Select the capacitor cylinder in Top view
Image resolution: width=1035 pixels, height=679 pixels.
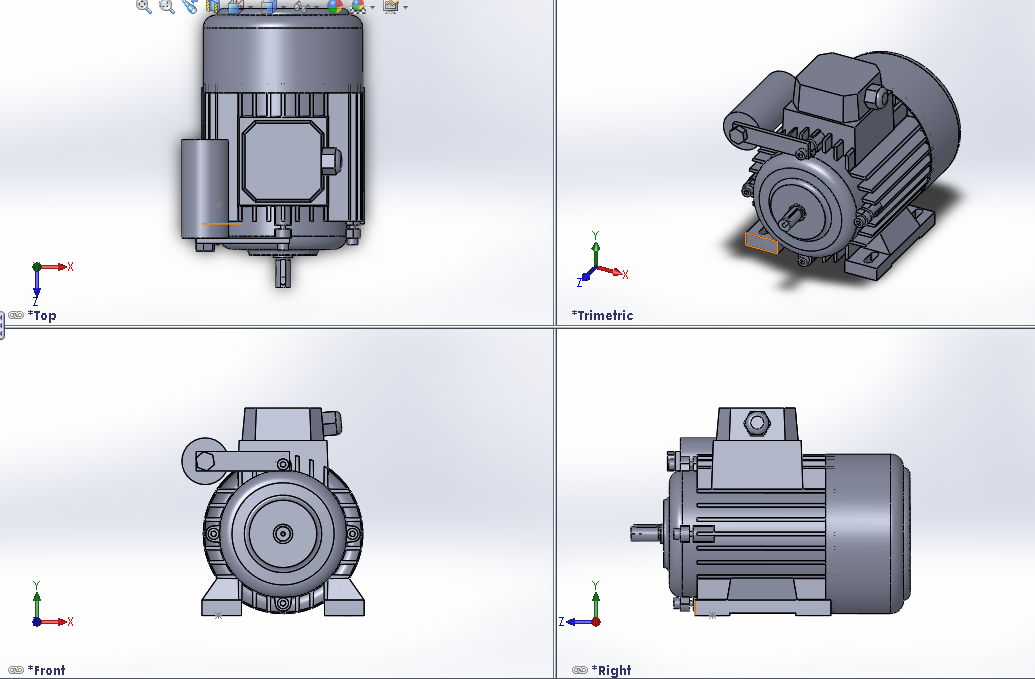(205, 188)
